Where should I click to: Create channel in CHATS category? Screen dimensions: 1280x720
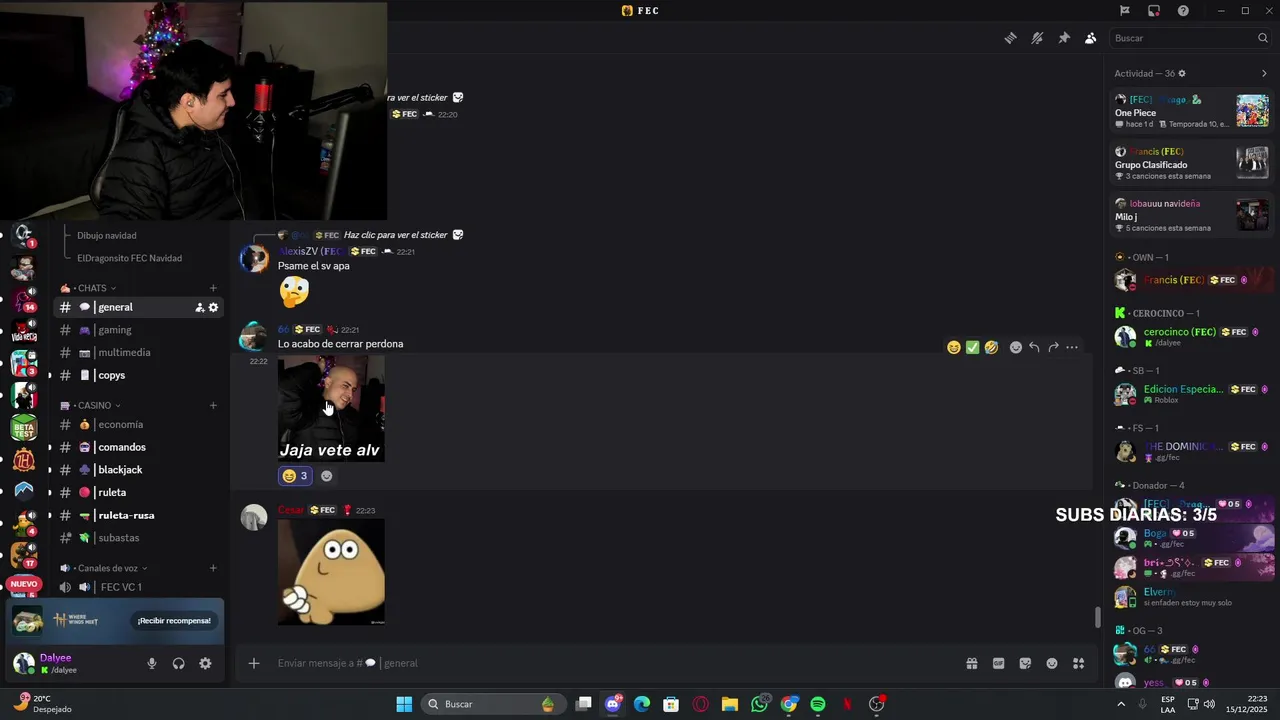[x=213, y=288]
